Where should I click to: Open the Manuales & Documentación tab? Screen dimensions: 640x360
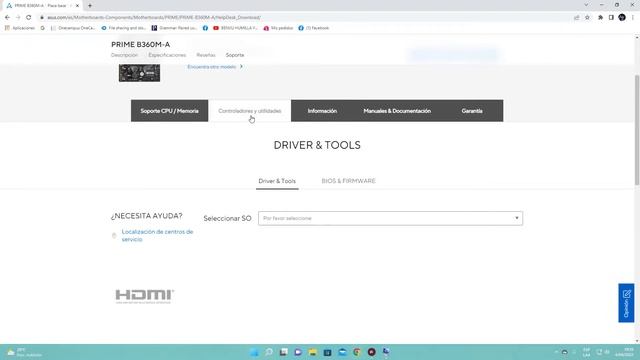(397, 111)
